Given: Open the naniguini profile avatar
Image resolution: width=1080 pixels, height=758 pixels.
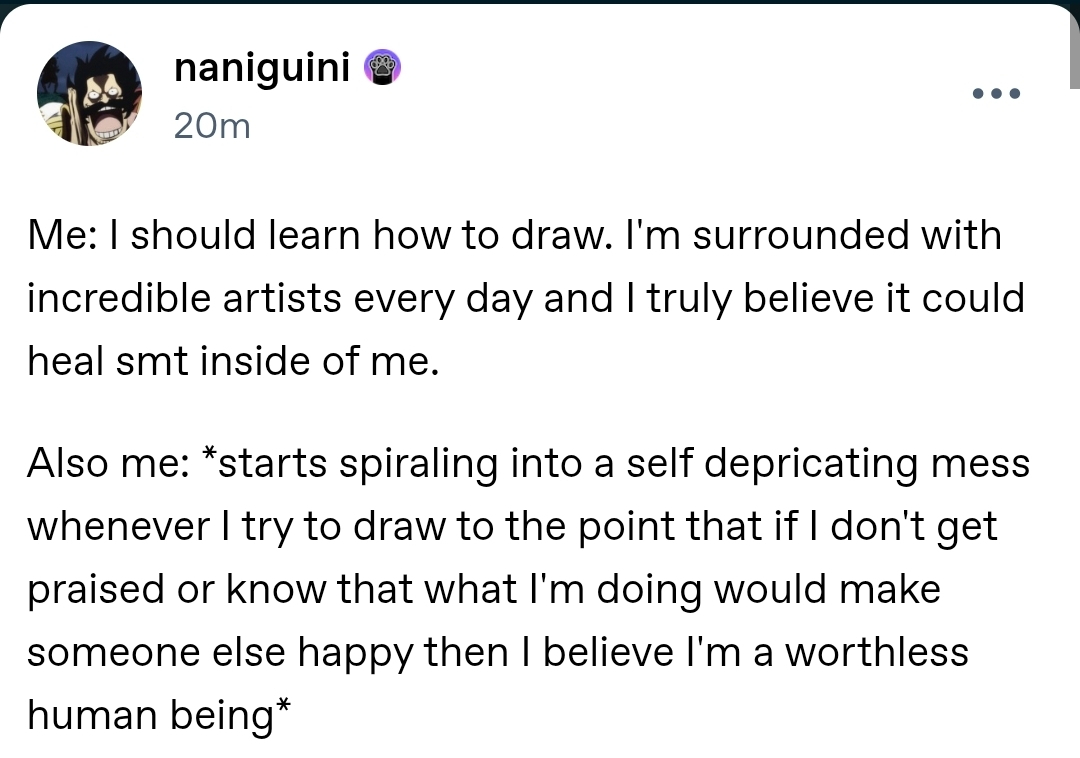Looking at the screenshot, I should point(90,94).
